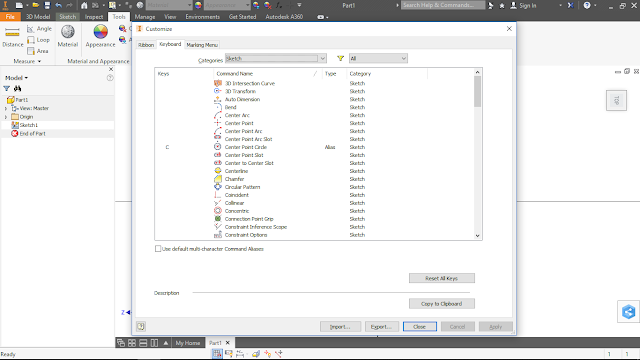Click the arrange horizontally icon
This screenshot has width=640, height=360.
click(143, 343)
